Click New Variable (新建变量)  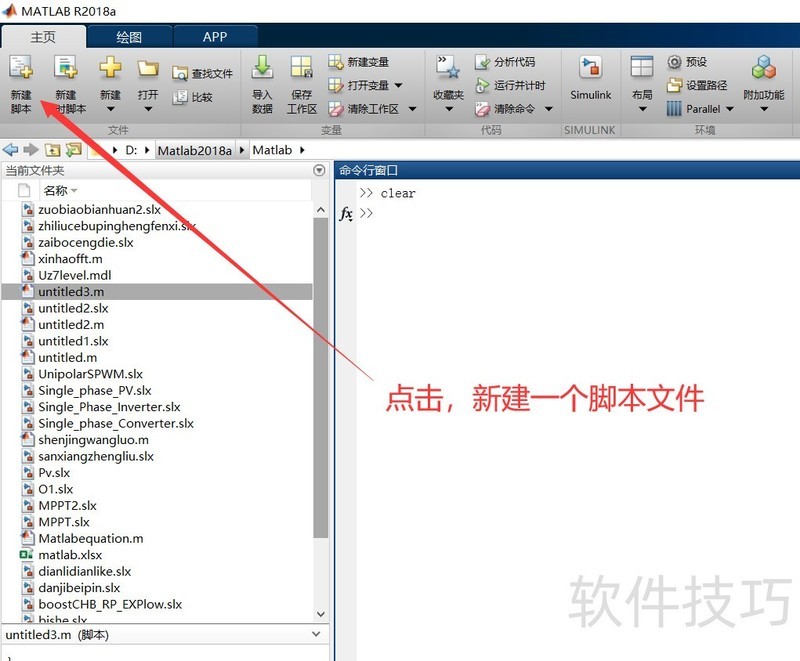point(358,62)
